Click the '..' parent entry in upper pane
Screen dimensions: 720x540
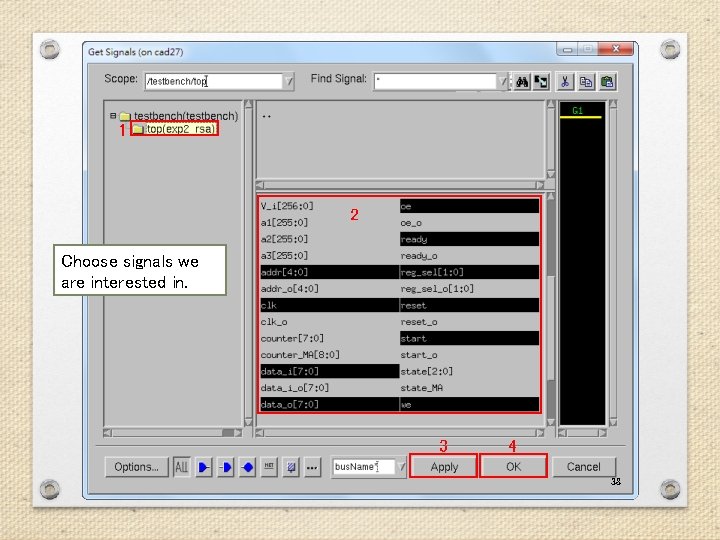point(266,116)
